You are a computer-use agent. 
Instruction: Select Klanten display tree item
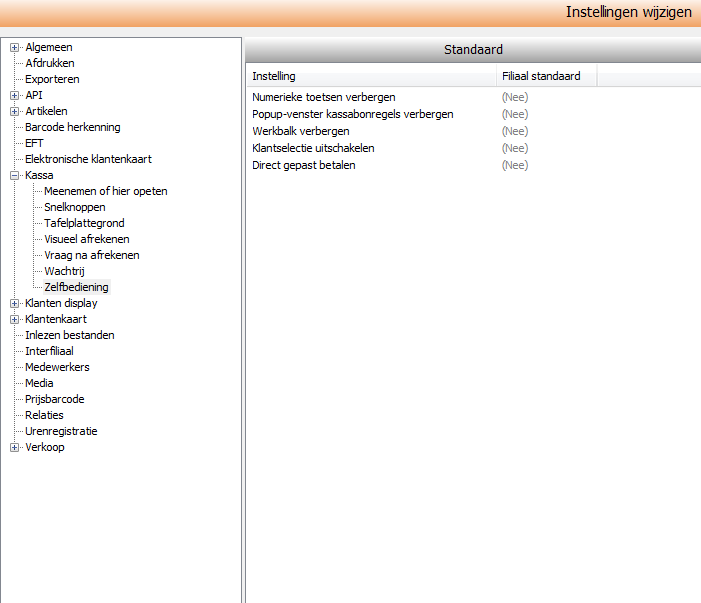[61, 303]
